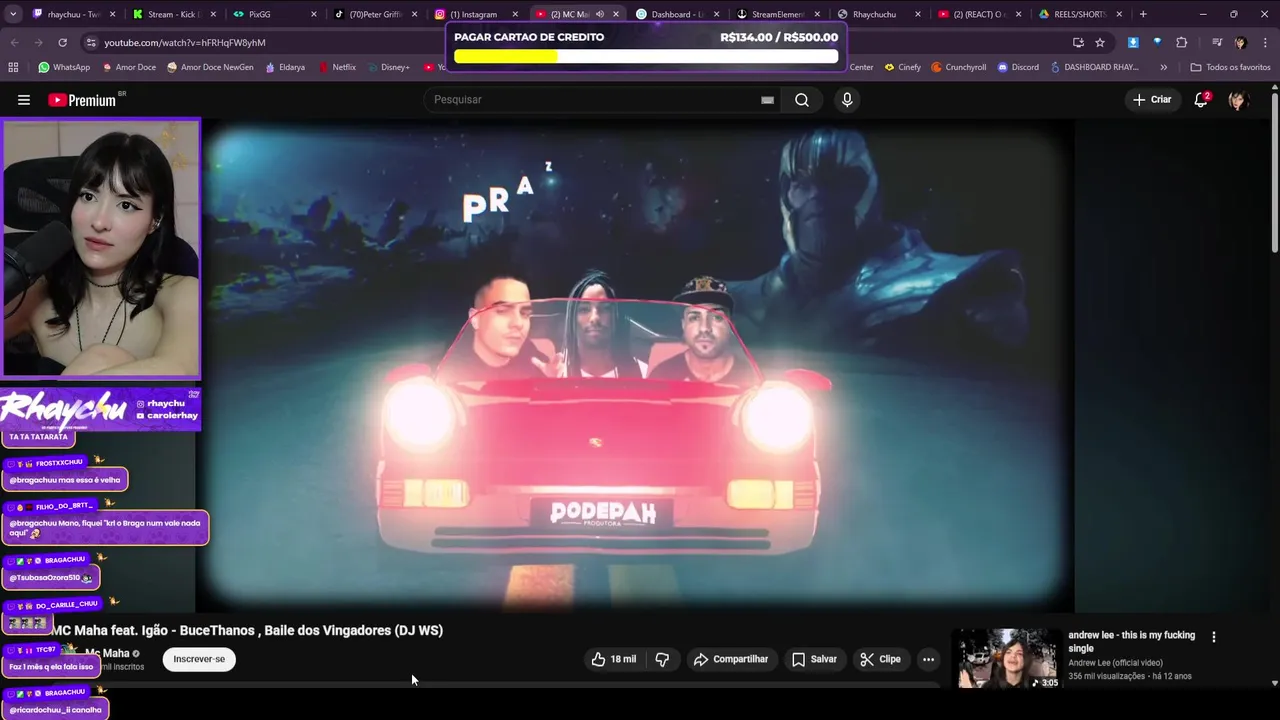Click the Criar create button
The image size is (1280, 720).
pyautogui.click(x=1151, y=100)
